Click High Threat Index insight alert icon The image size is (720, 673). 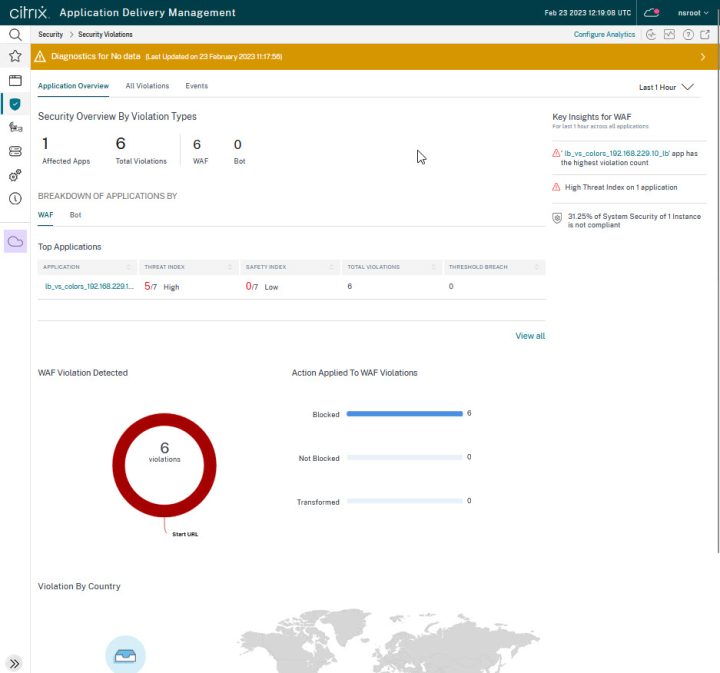coord(556,187)
